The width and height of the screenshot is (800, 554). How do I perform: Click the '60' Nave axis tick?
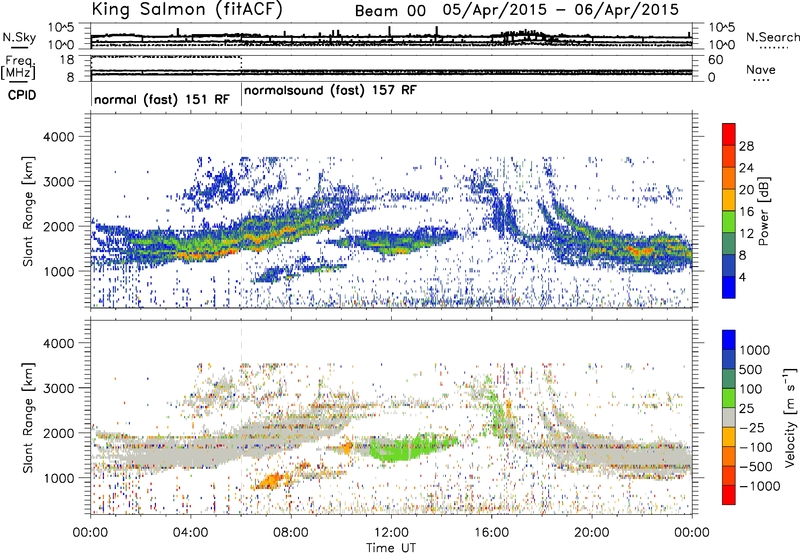pos(716,60)
